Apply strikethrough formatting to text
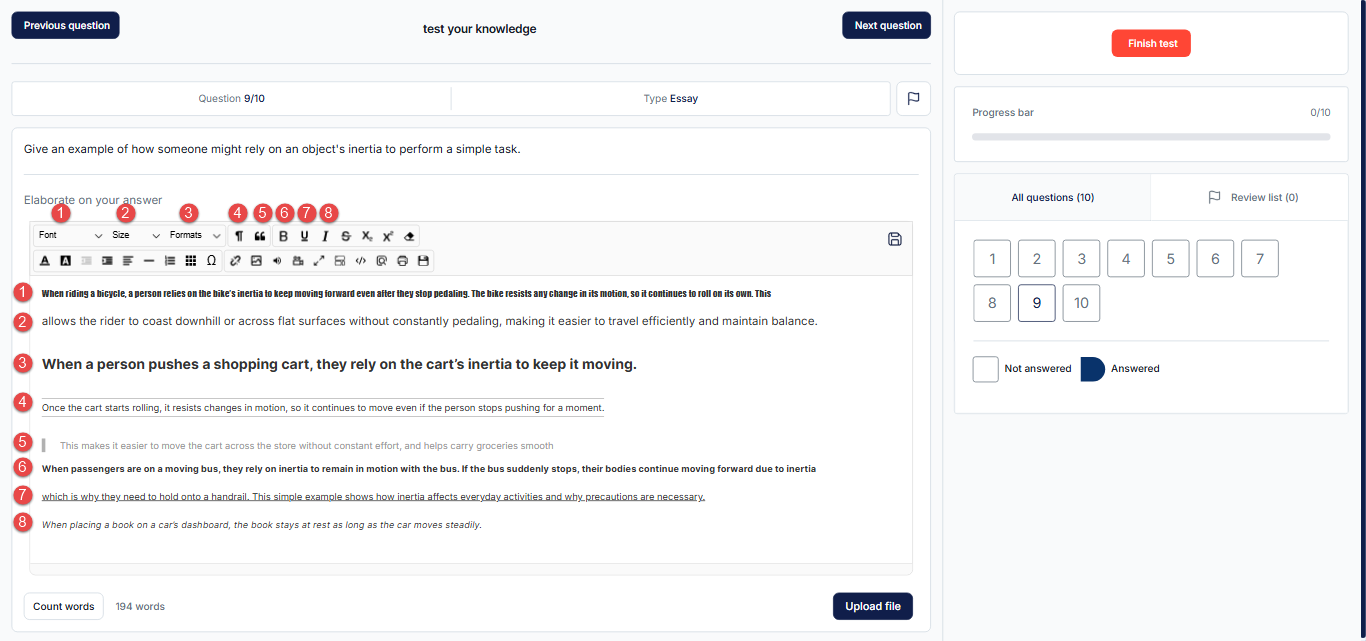Image resolution: width=1366 pixels, height=641 pixels. [x=346, y=236]
